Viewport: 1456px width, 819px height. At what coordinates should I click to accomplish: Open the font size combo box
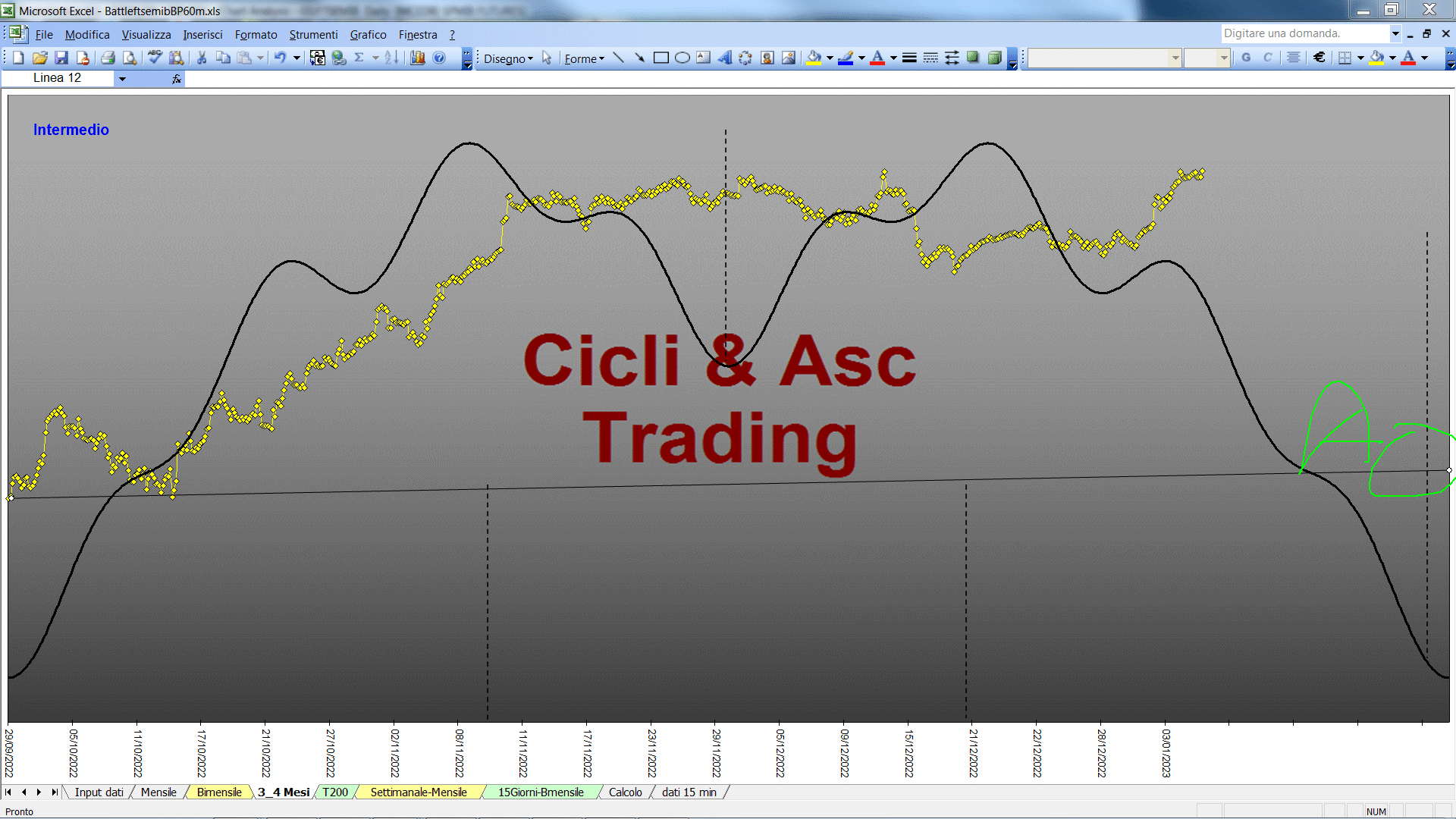(x=1207, y=58)
